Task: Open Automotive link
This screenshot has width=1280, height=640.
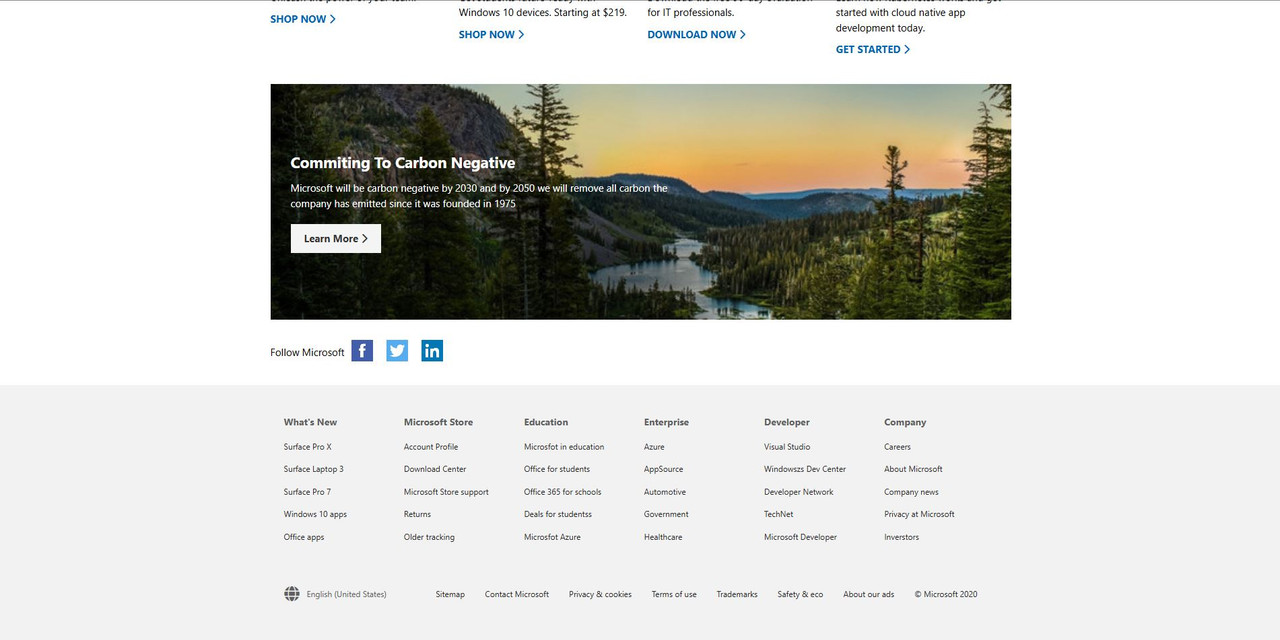Action: pyautogui.click(x=665, y=492)
